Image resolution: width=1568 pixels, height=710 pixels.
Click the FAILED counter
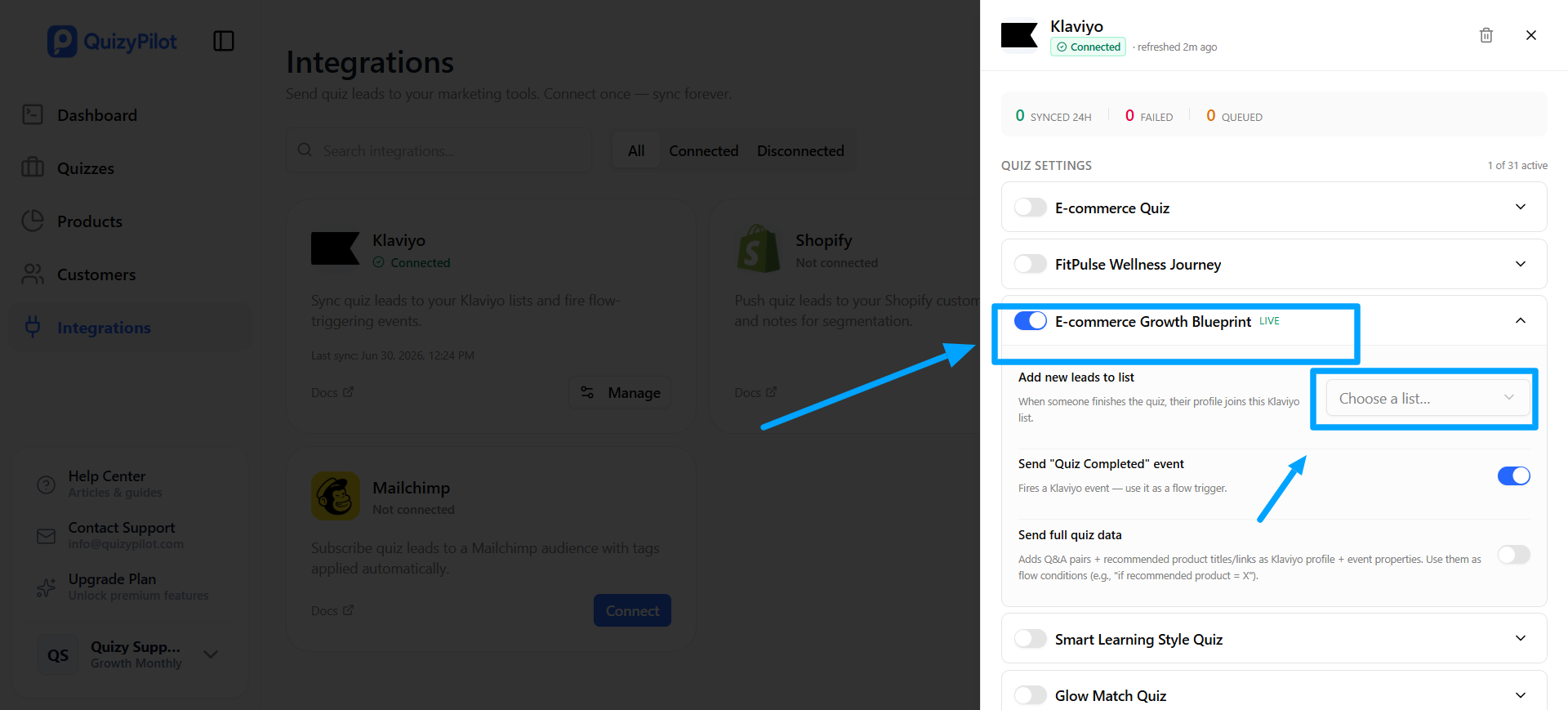(x=1149, y=116)
